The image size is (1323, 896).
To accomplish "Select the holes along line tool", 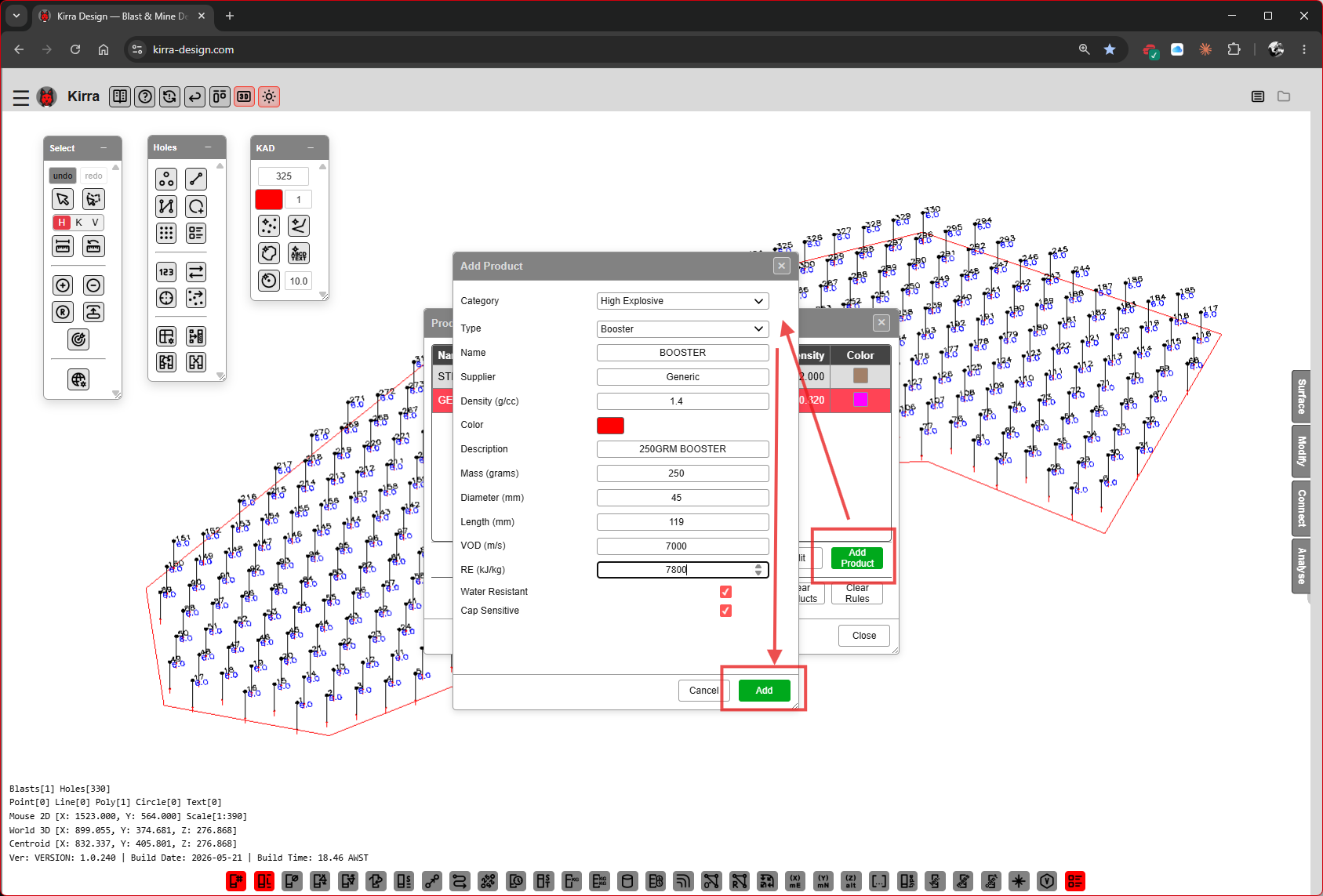I will pyautogui.click(x=196, y=180).
